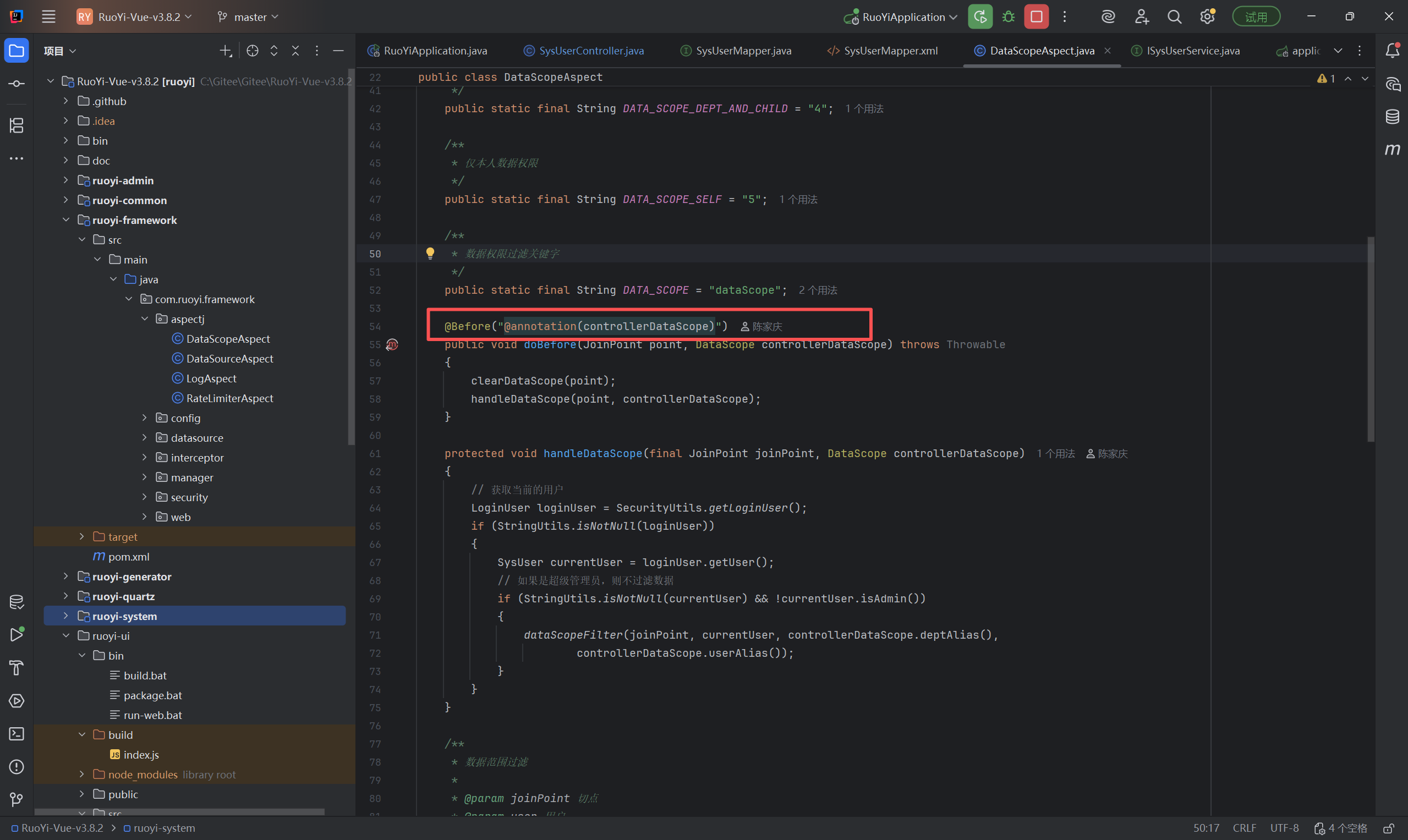Click the Select Opened File target icon

click(253, 51)
